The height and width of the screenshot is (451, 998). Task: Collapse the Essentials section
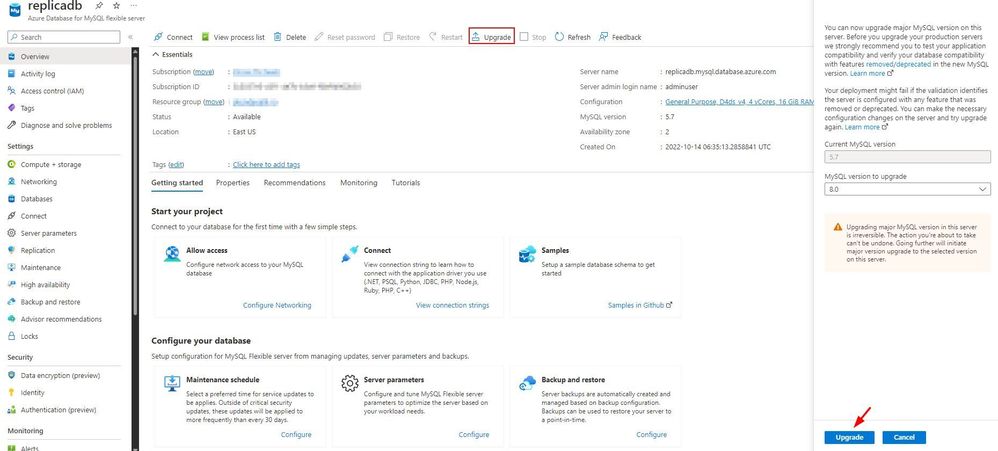173,55
